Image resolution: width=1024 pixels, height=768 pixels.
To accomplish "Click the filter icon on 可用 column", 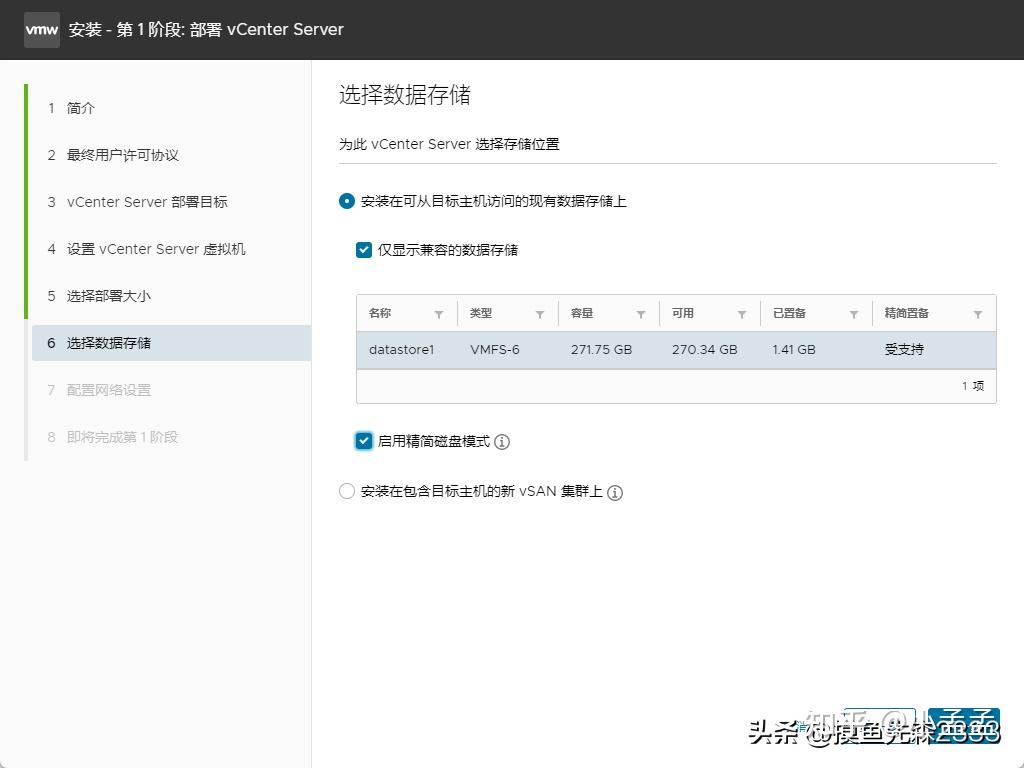I will click(740, 312).
